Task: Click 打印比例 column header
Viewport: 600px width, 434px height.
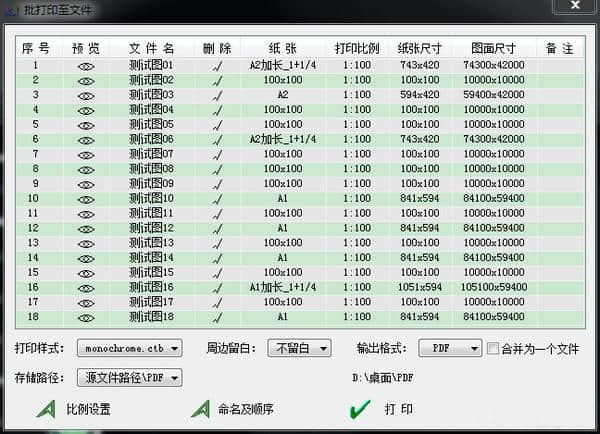Action: (x=357, y=48)
